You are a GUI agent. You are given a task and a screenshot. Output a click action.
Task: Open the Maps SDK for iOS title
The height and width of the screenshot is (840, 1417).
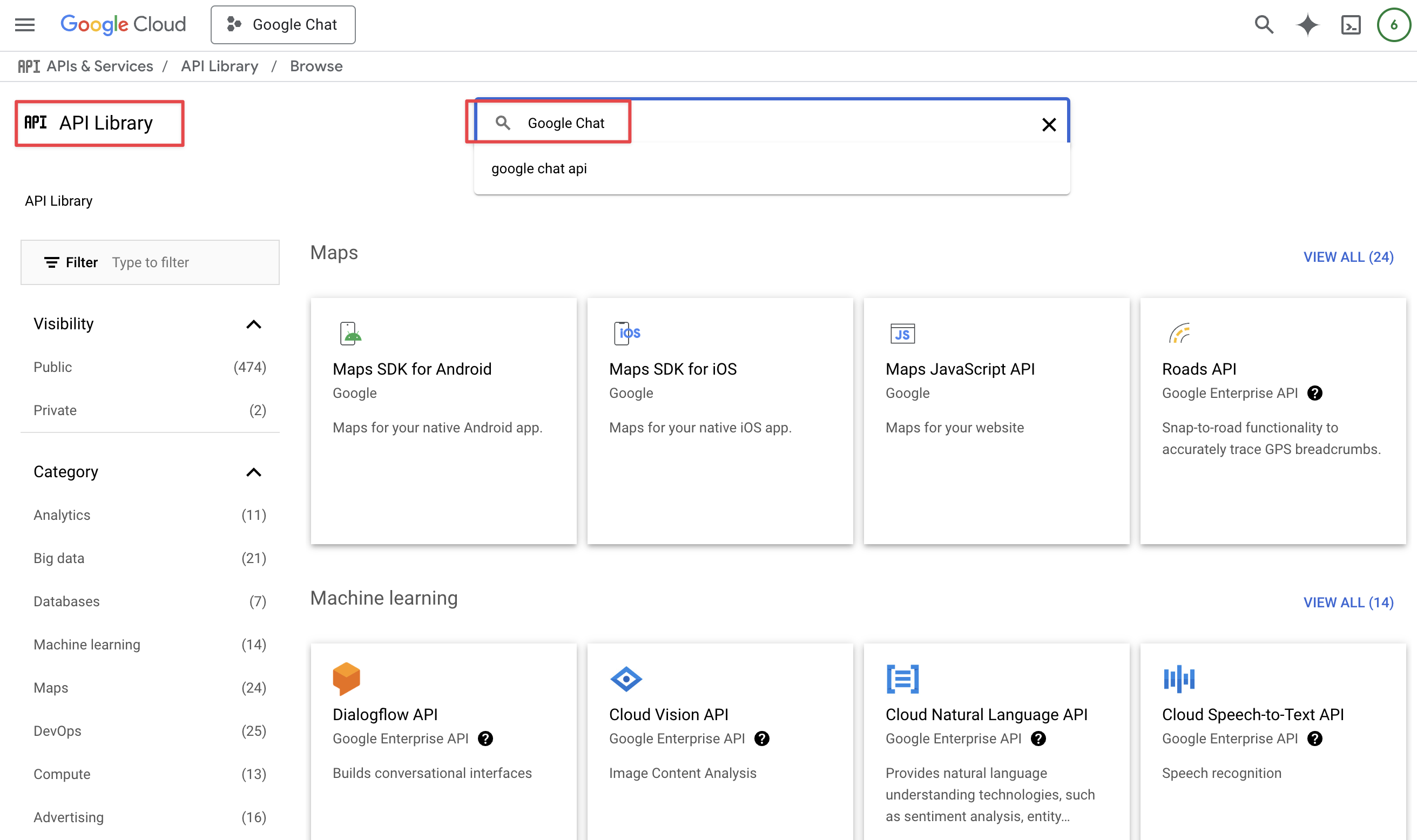672,369
